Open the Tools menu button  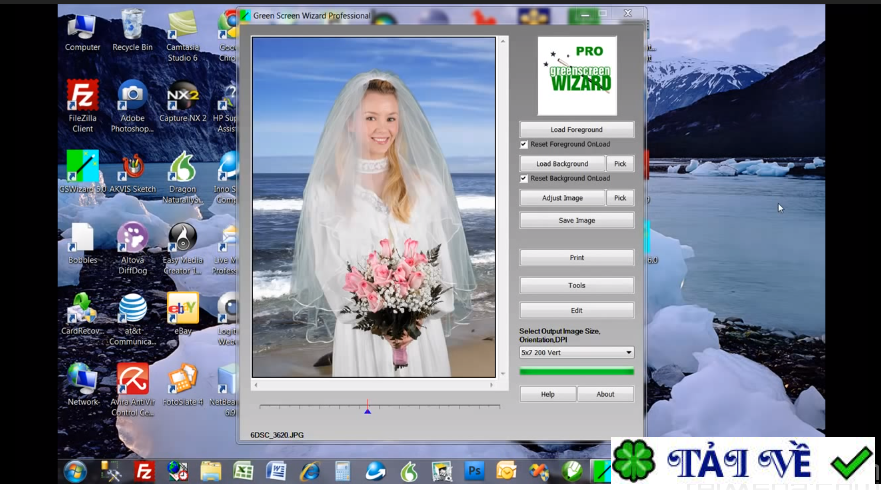576,286
